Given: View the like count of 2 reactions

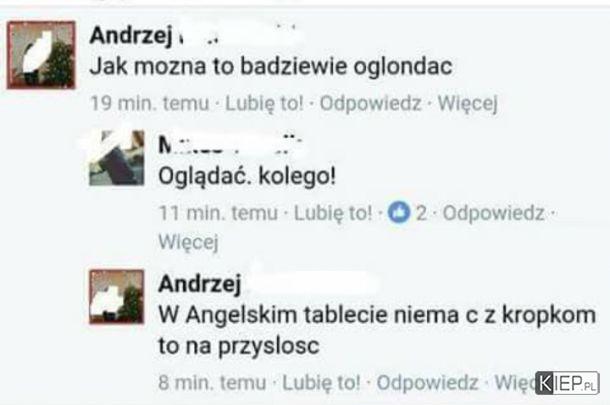Looking at the screenshot, I should point(421,213).
